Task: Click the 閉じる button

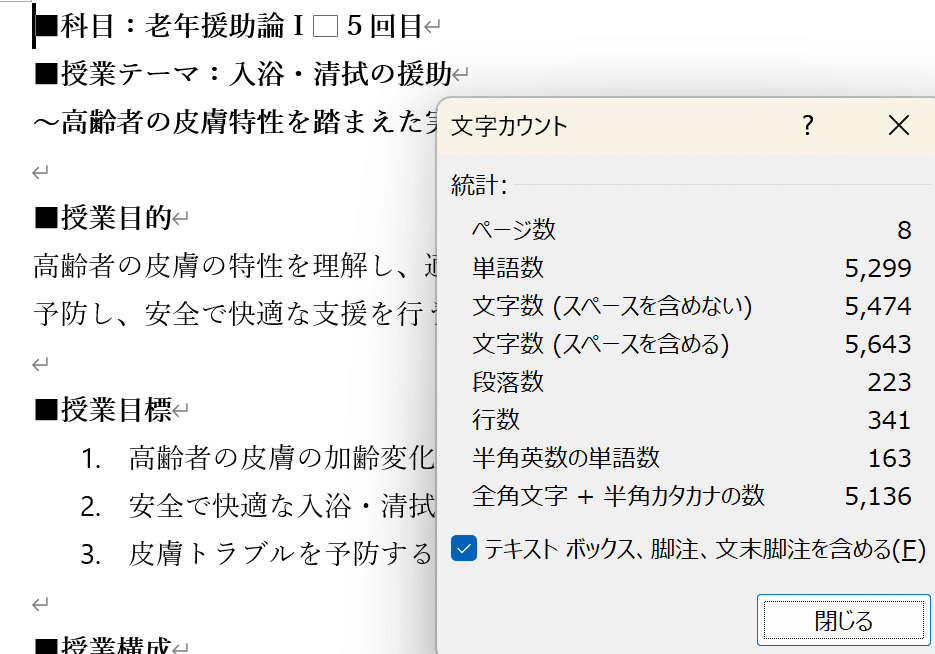Action: (x=843, y=619)
